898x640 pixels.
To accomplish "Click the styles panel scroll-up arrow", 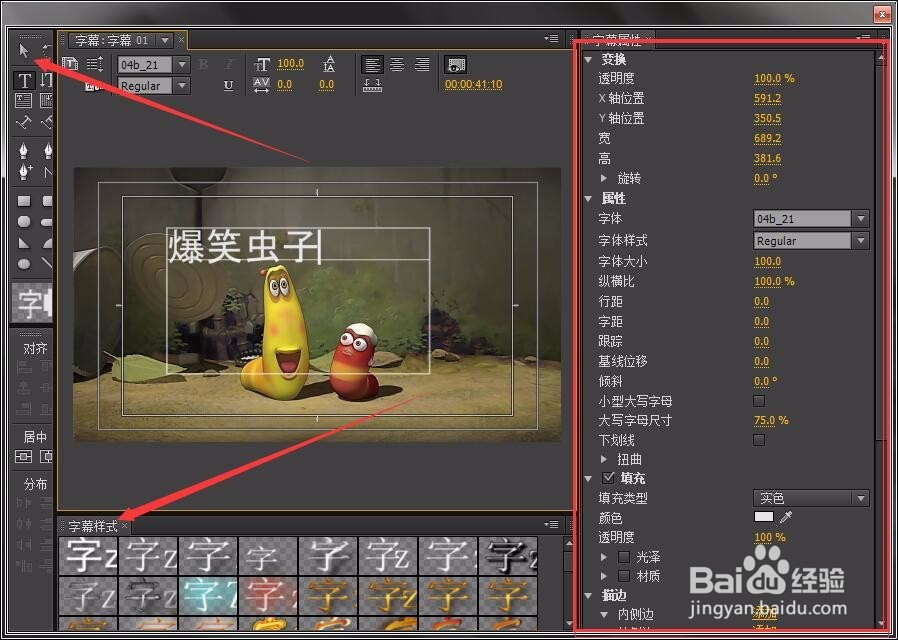I will tap(569, 543).
